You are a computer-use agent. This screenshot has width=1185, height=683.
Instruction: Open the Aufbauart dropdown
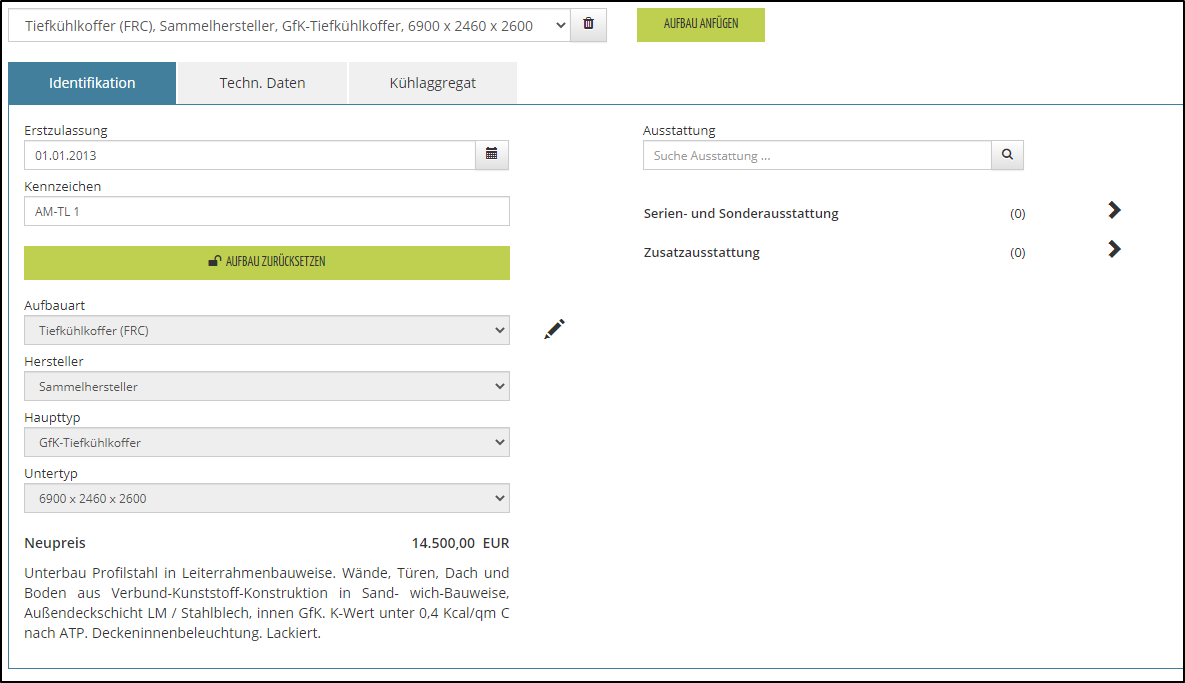[266, 330]
